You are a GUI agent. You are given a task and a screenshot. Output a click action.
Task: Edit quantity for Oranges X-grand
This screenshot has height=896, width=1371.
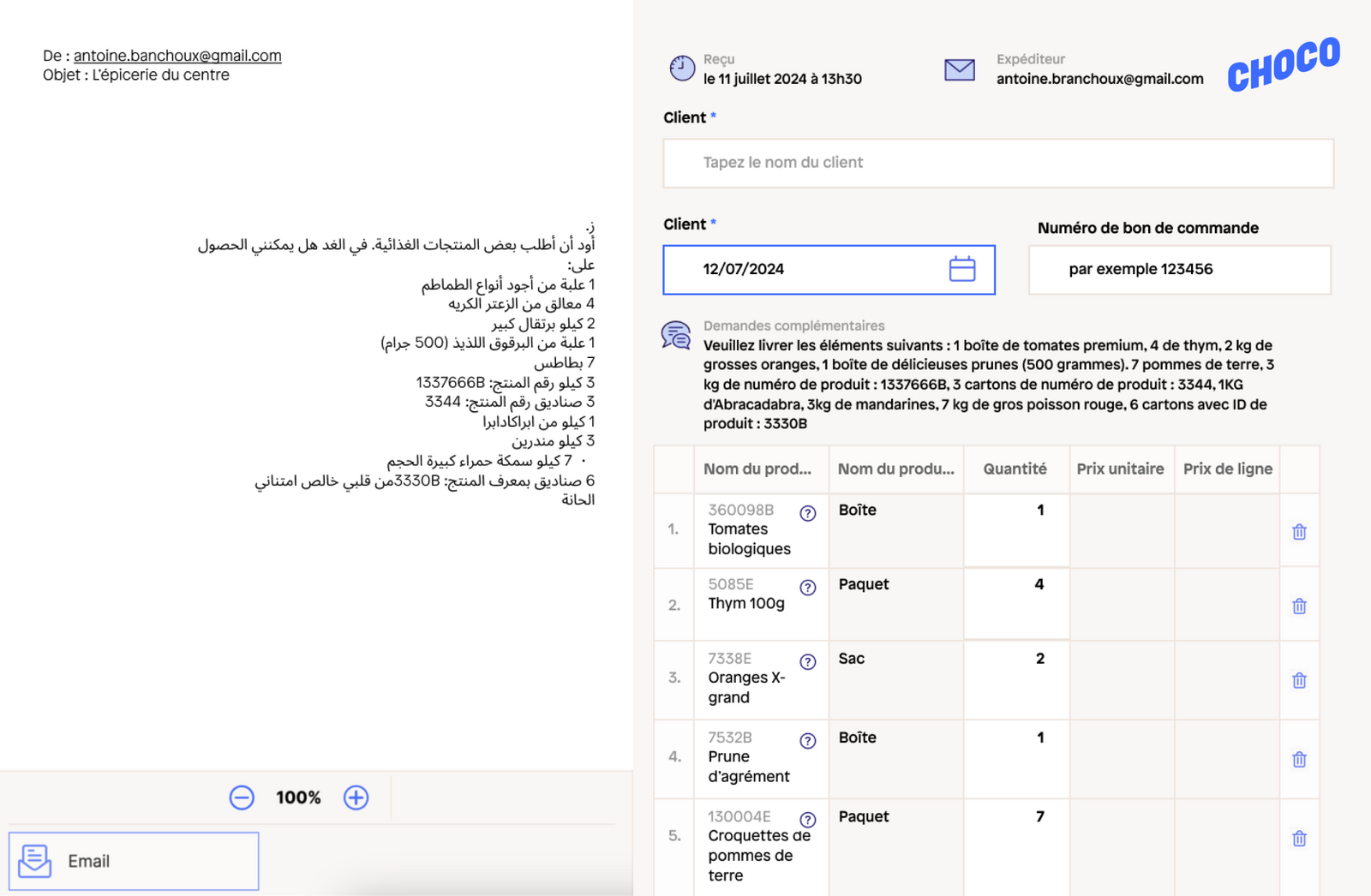pos(1016,680)
